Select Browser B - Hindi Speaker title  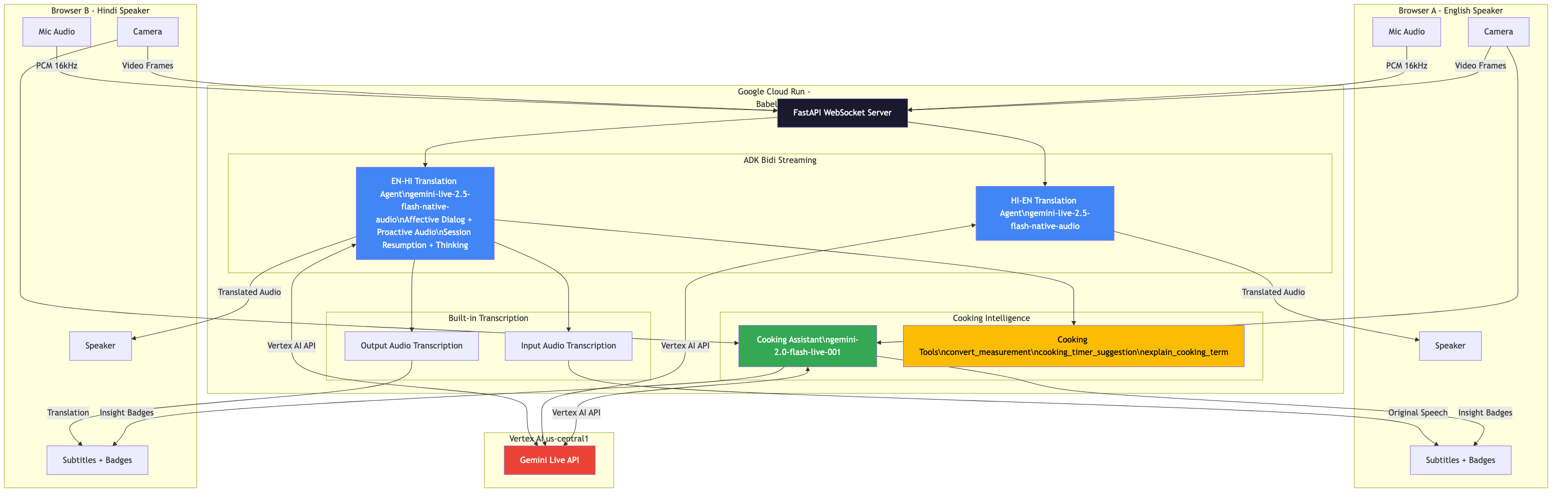coord(100,11)
